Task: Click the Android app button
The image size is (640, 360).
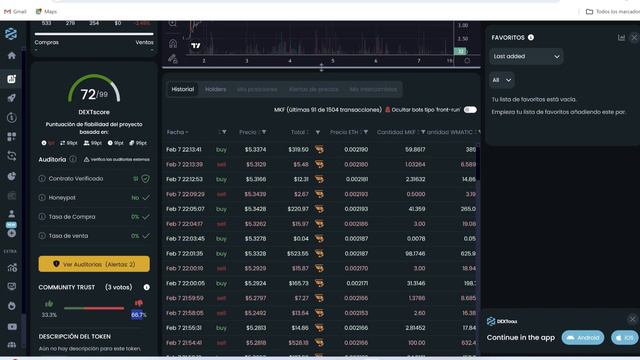Action: 583,338
